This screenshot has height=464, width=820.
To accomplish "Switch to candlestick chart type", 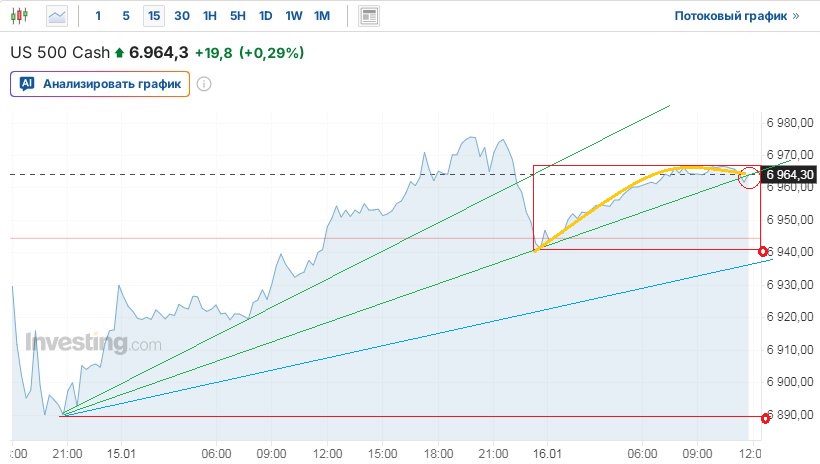I will pos(23,16).
